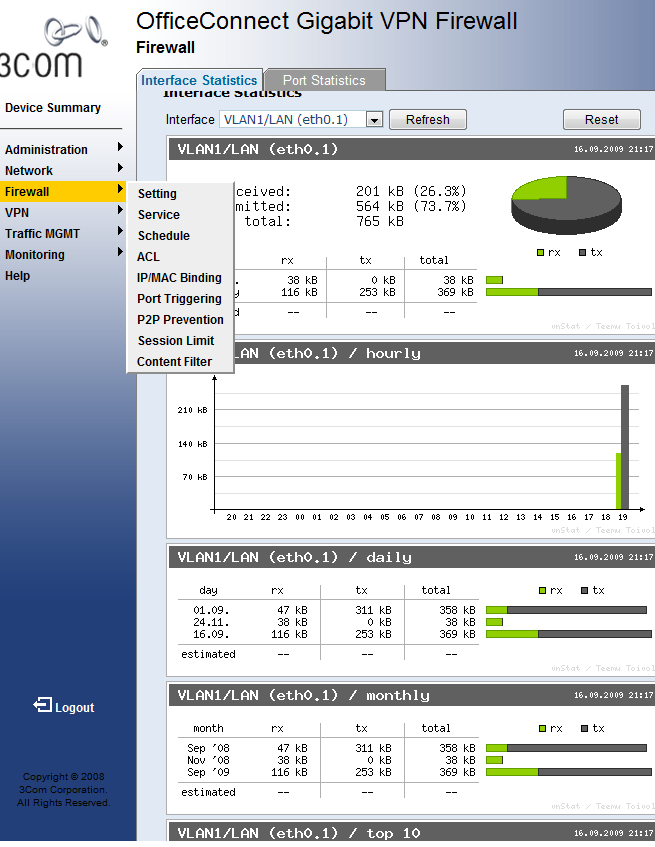Expand the Monitoring submenu arrow
The width and height of the screenshot is (655, 847).
(120, 252)
